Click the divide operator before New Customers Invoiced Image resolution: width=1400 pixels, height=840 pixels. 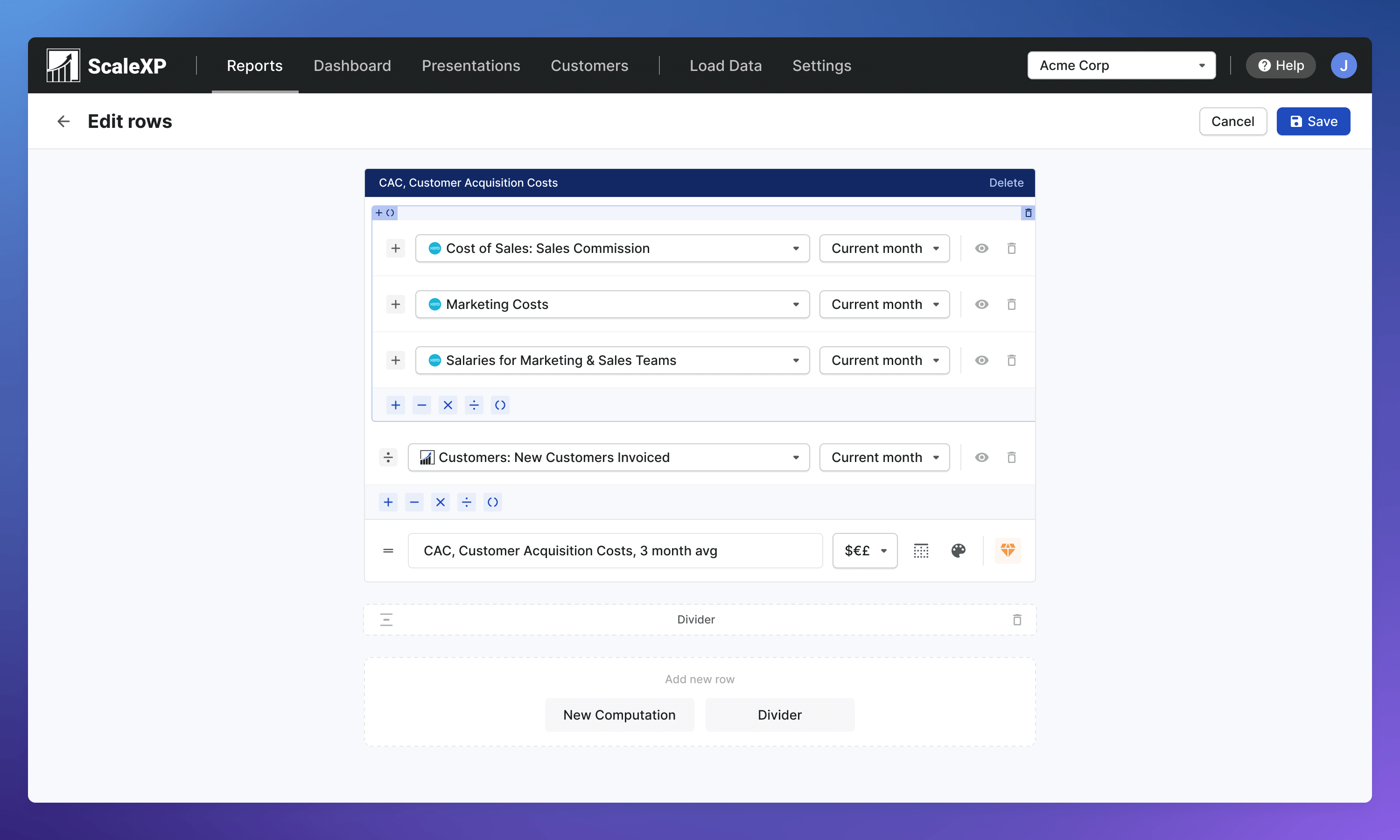pyautogui.click(x=388, y=457)
